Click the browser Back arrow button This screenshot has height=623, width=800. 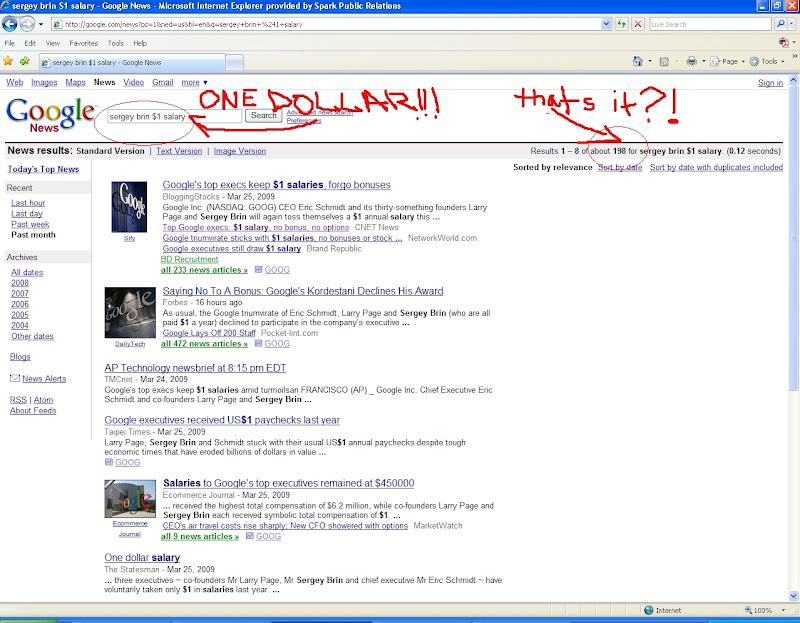click(x=10, y=23)
